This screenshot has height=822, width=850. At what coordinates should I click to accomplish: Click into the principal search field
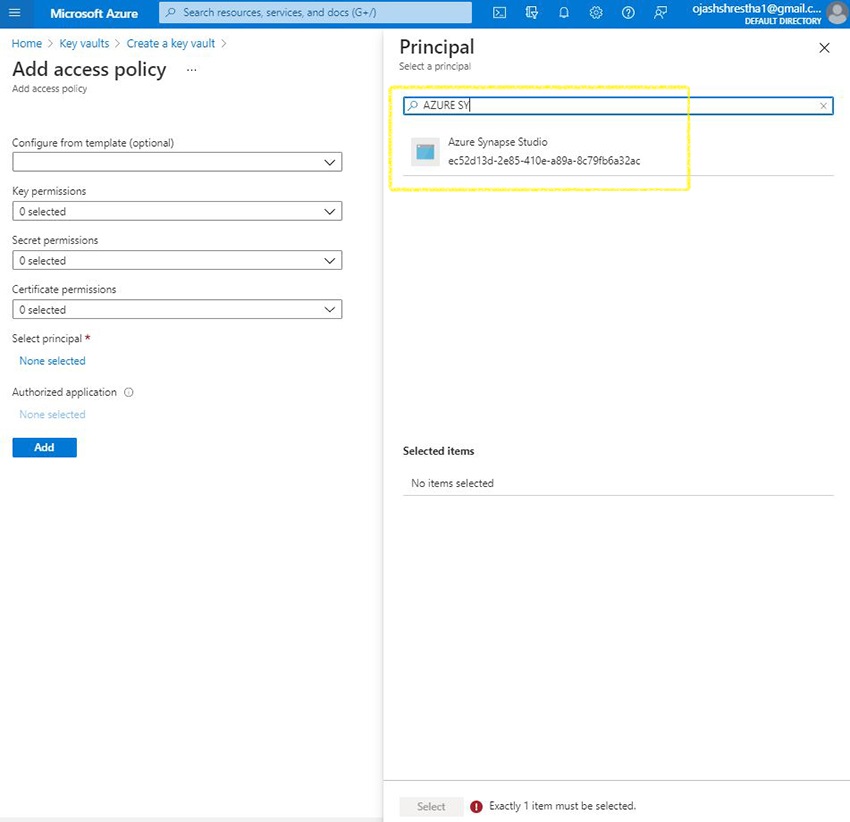click(618, 106)
